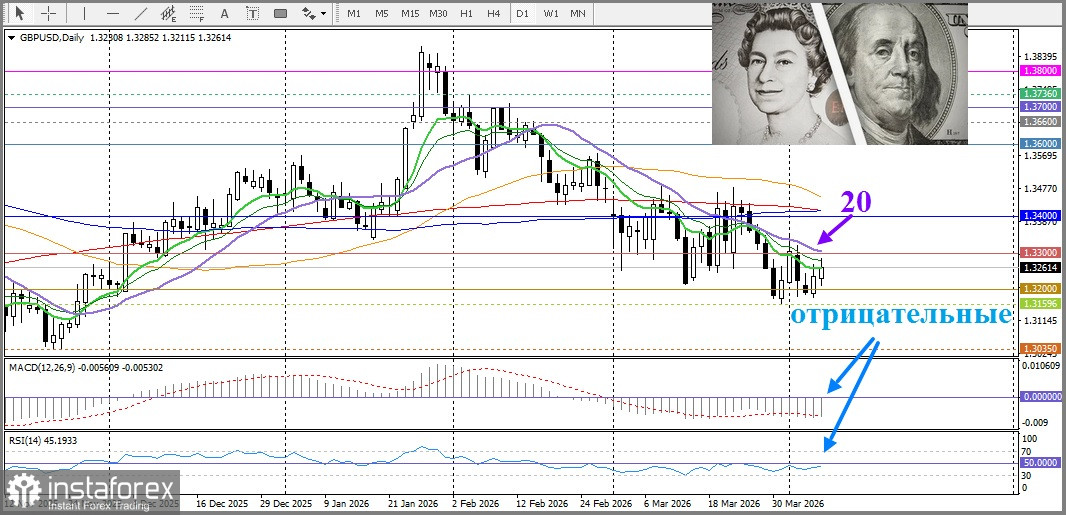Viewport: 1066px width, 515px height.
Task: Activate the crosshair tool
Action: [x=48, y=13]
